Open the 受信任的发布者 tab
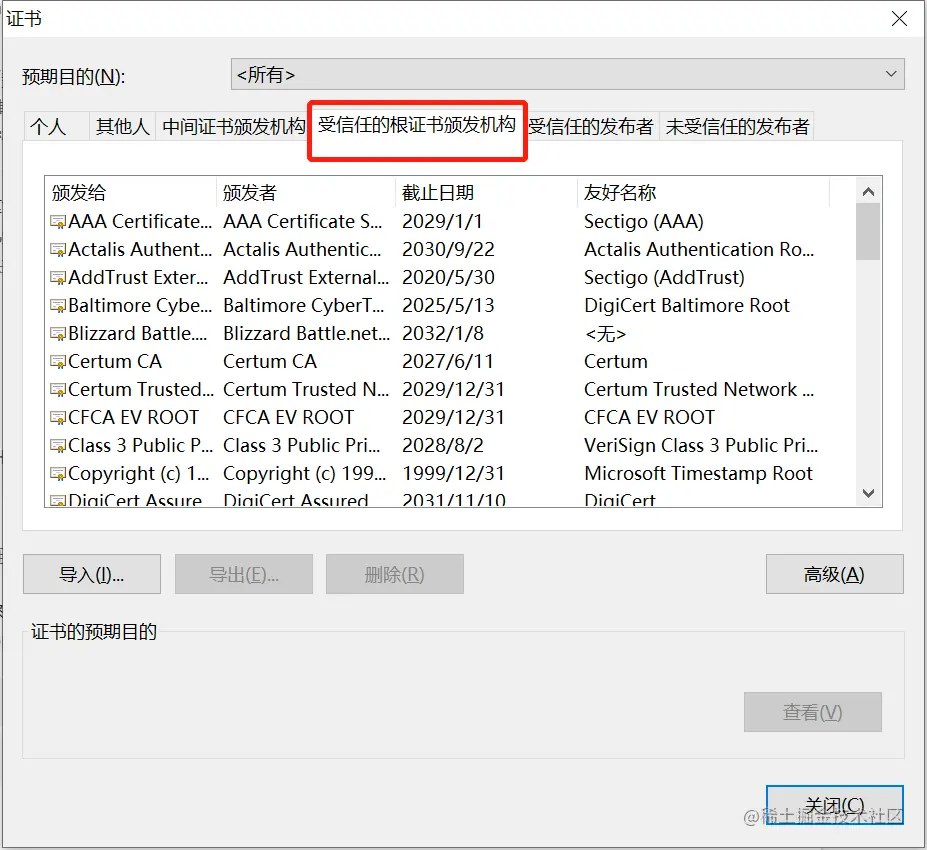 click(591, 126)
